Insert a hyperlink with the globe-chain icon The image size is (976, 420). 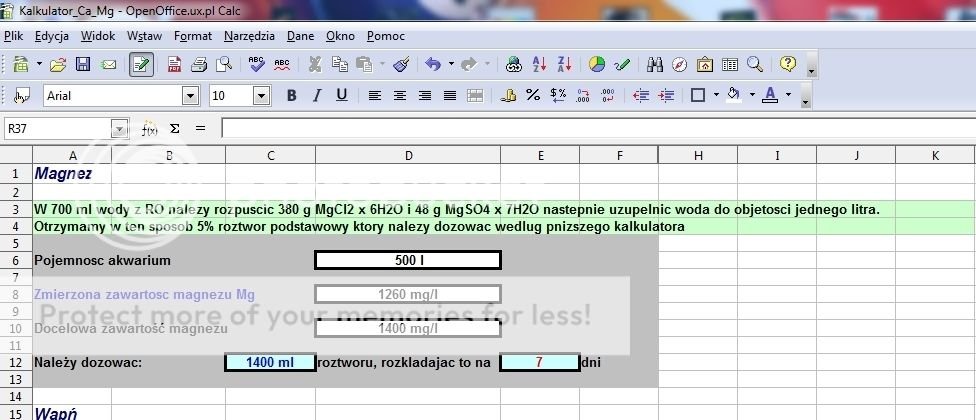[514, 64]
